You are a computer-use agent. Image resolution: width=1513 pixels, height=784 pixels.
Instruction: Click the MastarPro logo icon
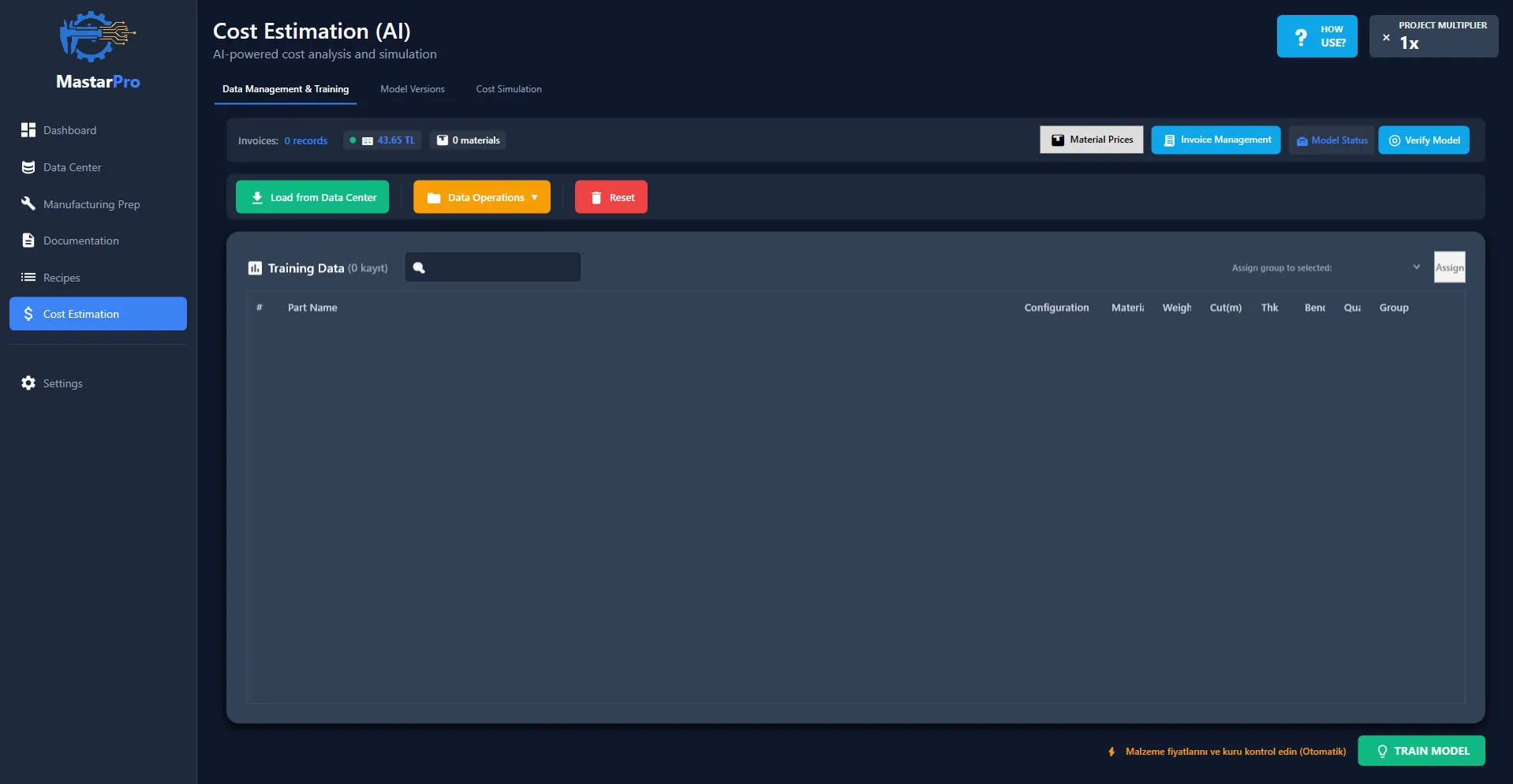pyautogui.click(x=98, y=37)
